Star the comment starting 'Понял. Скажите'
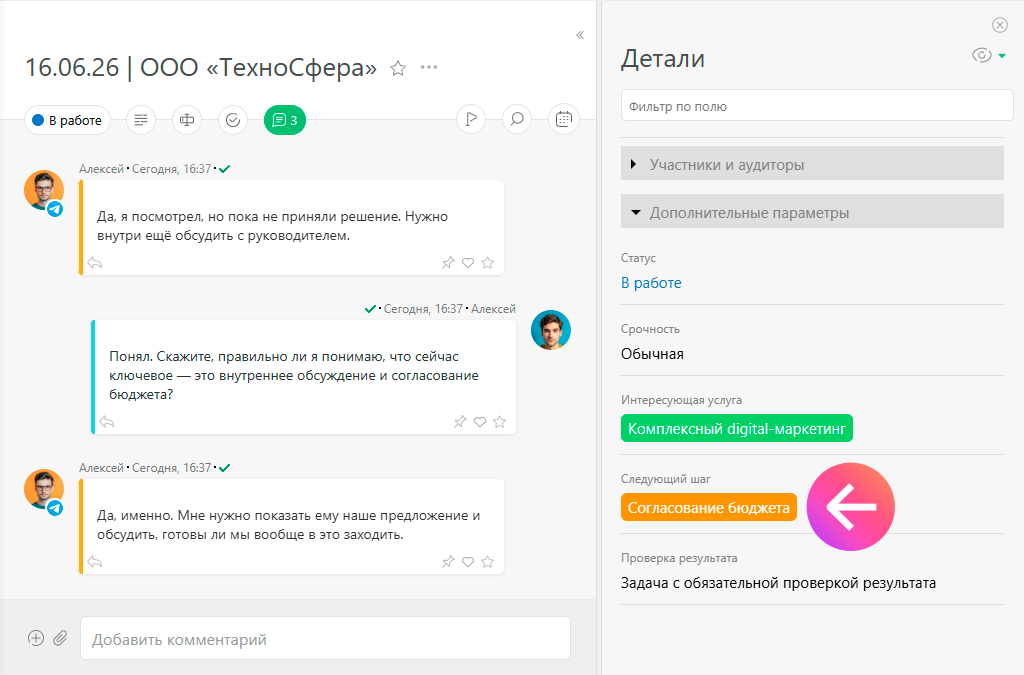This screenshot has width=1024, height=675. pyautogui.click(x=500, y=422)
